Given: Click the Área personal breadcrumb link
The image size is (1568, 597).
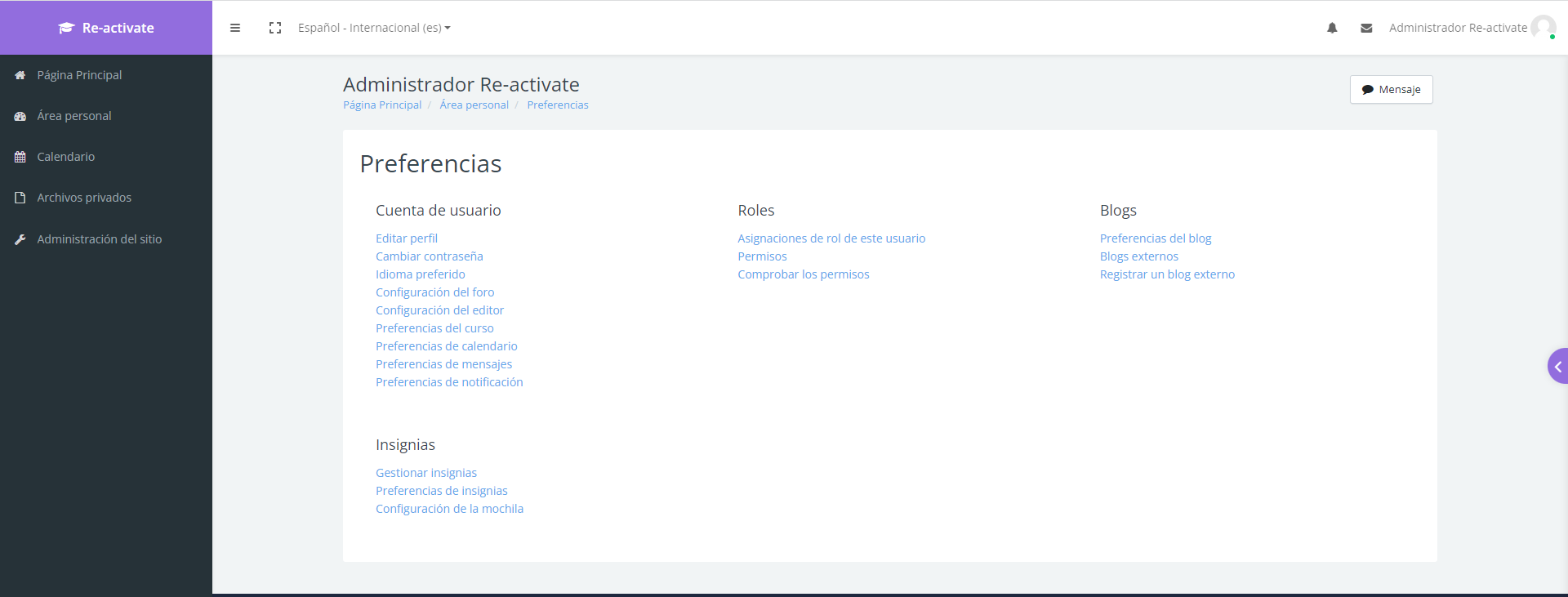Looking at the screenshot, I should (474, 105).
